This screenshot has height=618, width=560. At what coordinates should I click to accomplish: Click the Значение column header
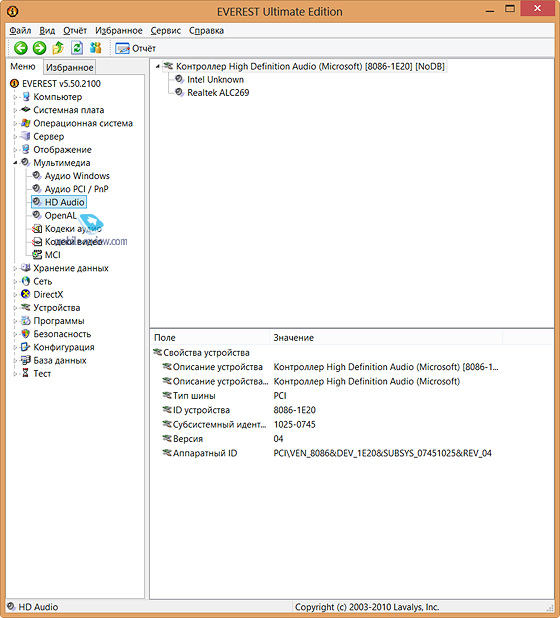[386, 338]
